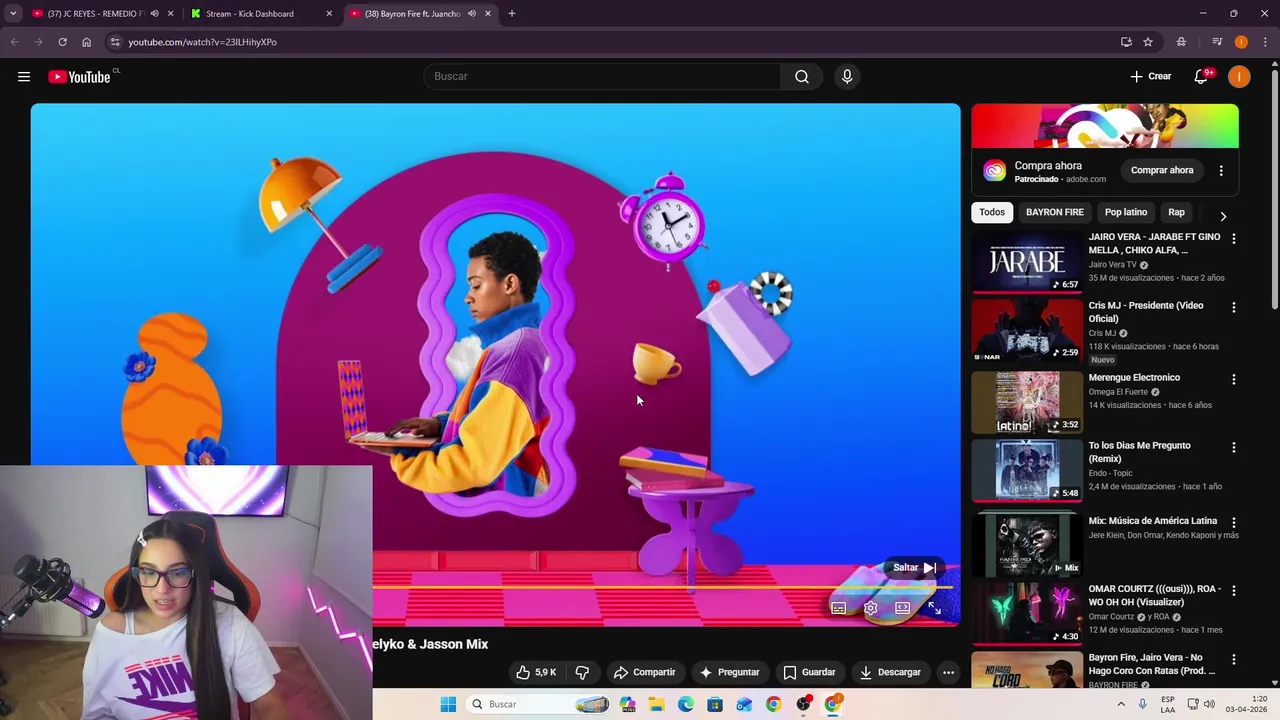Open Windows Start menu
Screen dimensions: 1280x720
pos(448,704)
